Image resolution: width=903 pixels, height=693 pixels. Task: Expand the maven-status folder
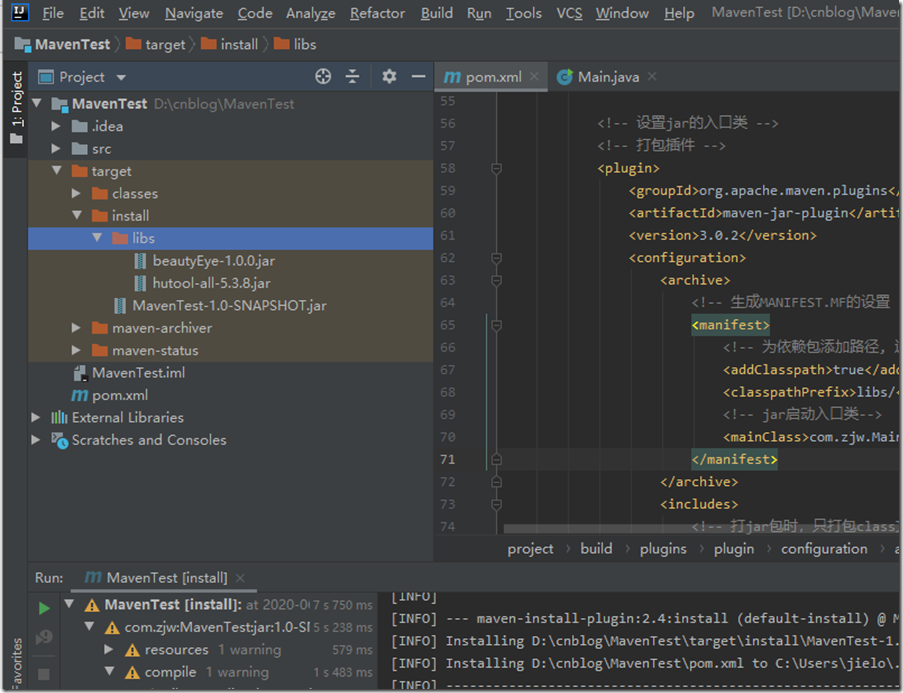tap(76, 350)
